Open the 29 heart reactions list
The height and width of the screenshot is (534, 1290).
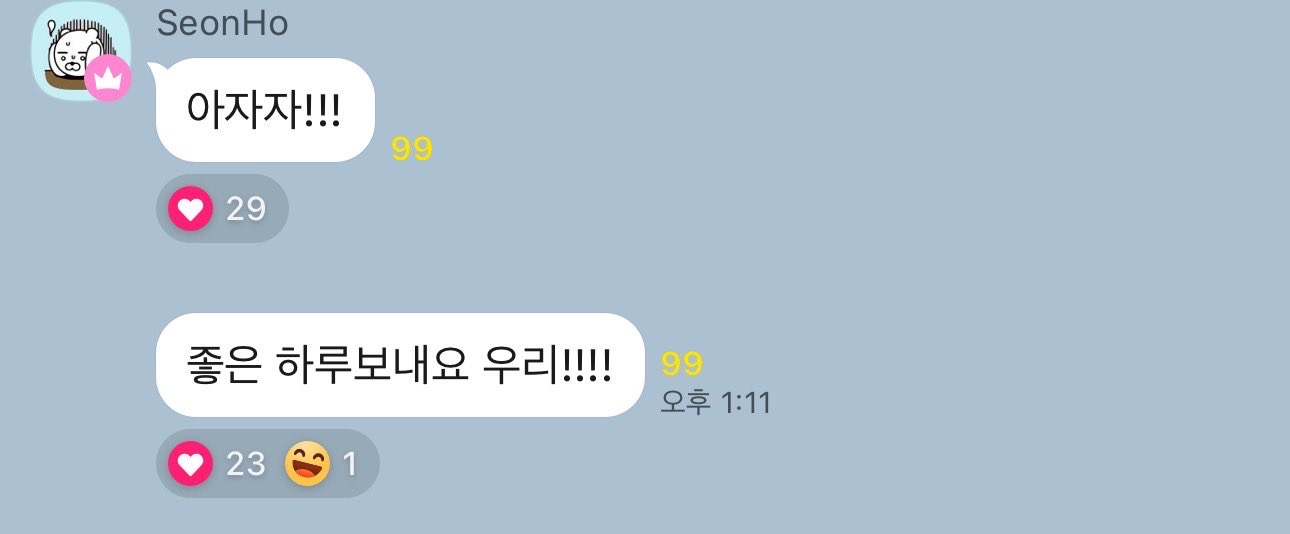pos(246,209)
